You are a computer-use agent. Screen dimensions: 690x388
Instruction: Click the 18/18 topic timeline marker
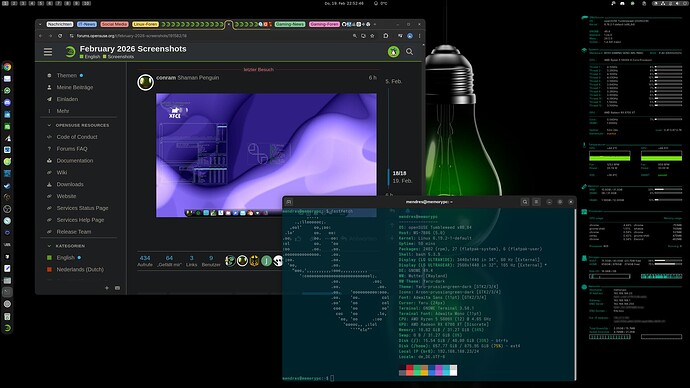pyautogui.click(x=399, y=173)
